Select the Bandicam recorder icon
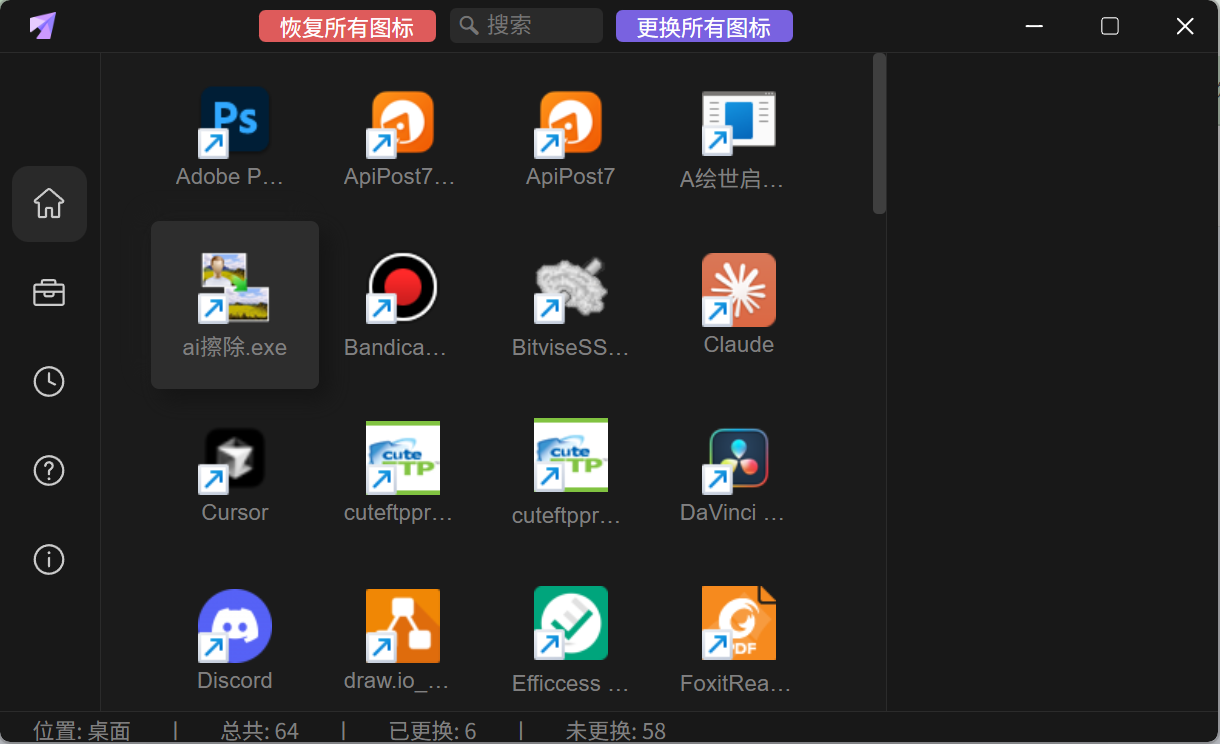Image resolution: width=1220 pixels, height=744 pixels. 402,288
